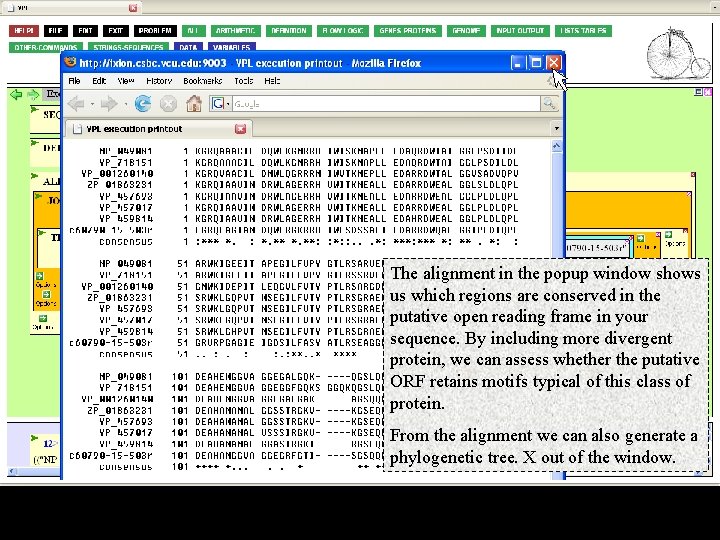This screenshot has width=720, height=540.
Task: Open Firefox Home page icon
Action: 194,104
